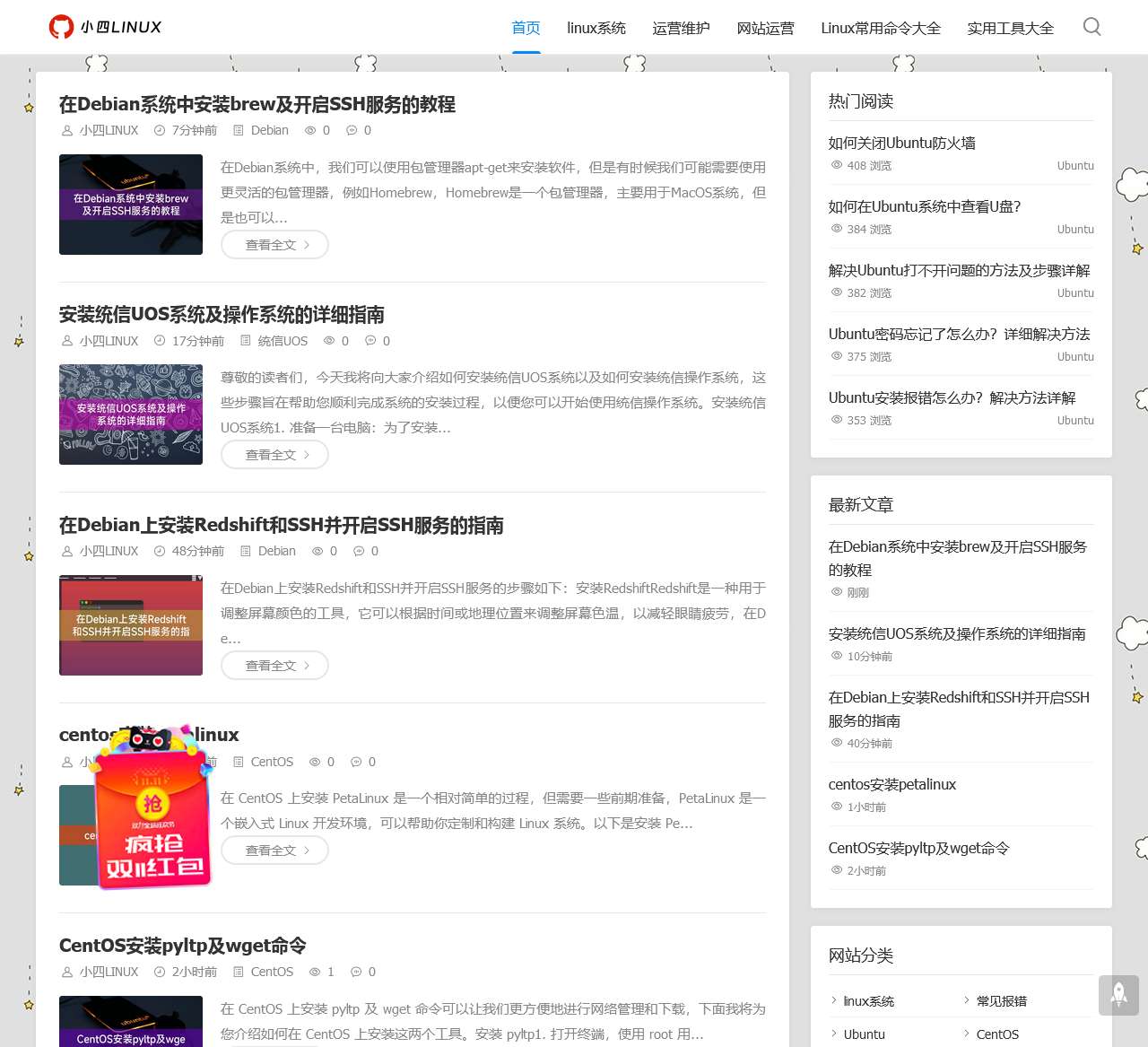The width and height of the screenshot is (1148, 1047).
Task: Open 统信UOS article thumbnail
Action: [x=131, y=414]
